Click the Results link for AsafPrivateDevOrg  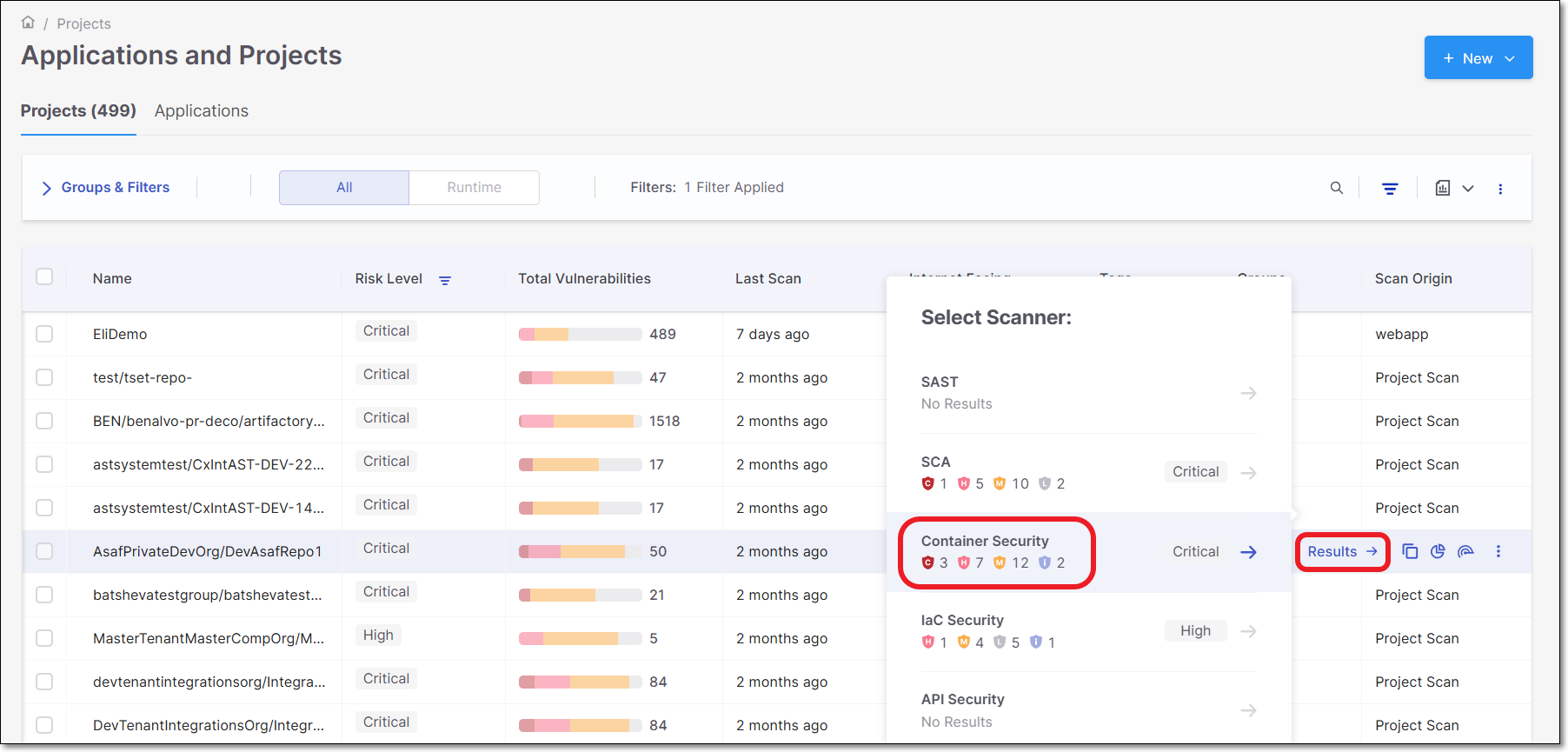pos(1343,551)
